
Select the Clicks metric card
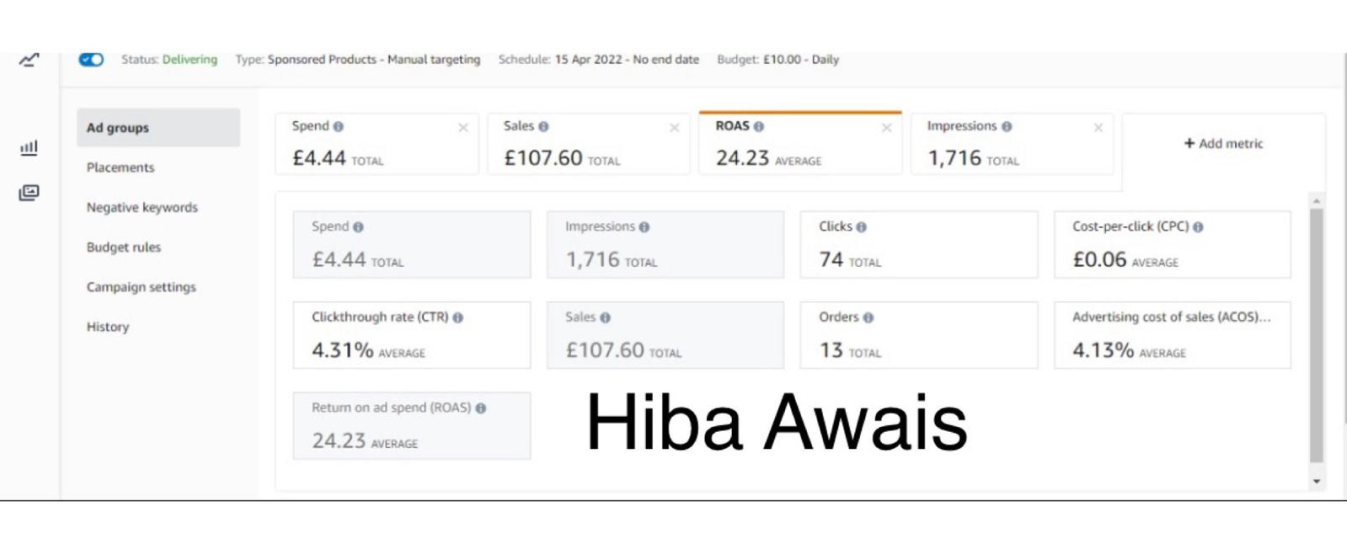(x=918, y=244)
